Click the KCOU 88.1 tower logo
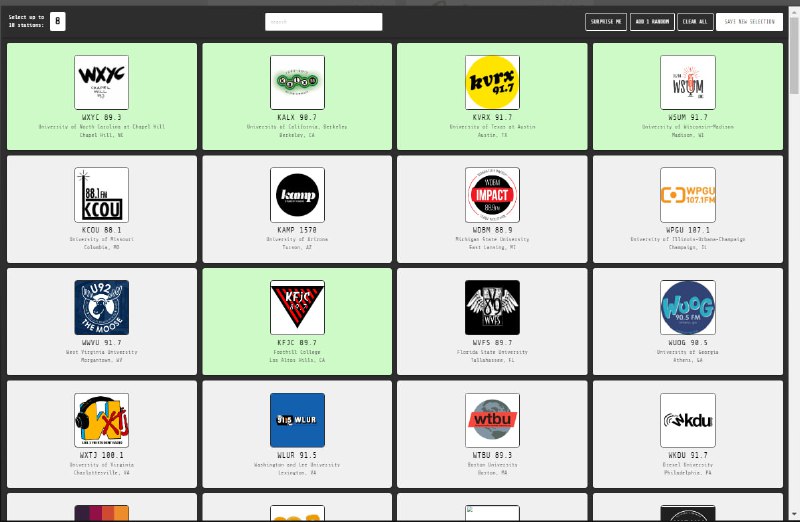 point(101,194)
